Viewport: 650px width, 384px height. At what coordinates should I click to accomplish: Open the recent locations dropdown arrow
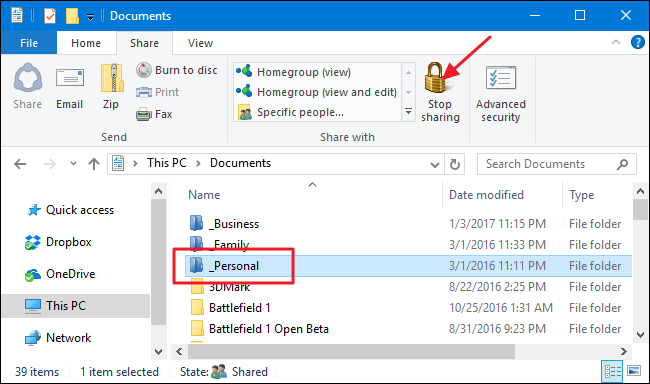pos(73,164)
